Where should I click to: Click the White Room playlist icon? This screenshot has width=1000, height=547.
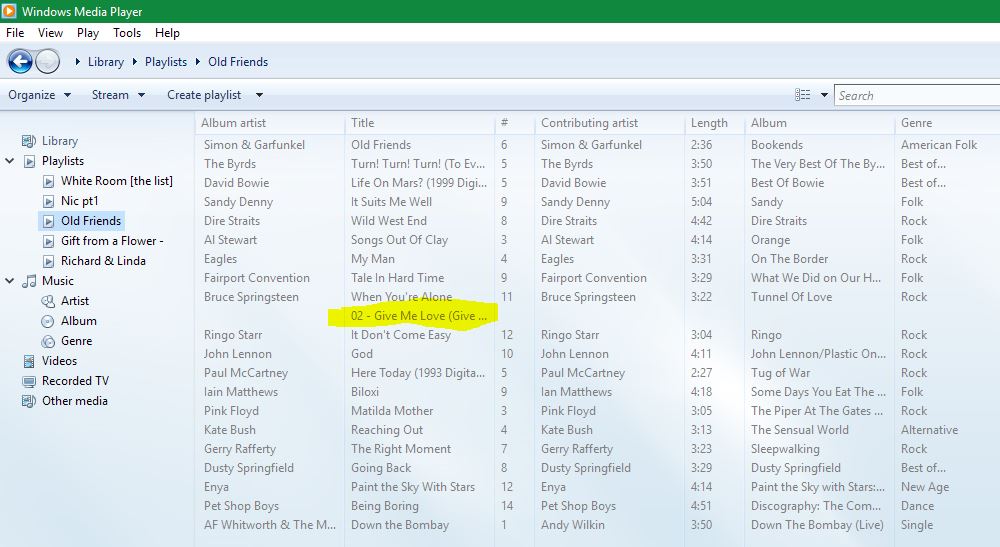tap(48, 181)
